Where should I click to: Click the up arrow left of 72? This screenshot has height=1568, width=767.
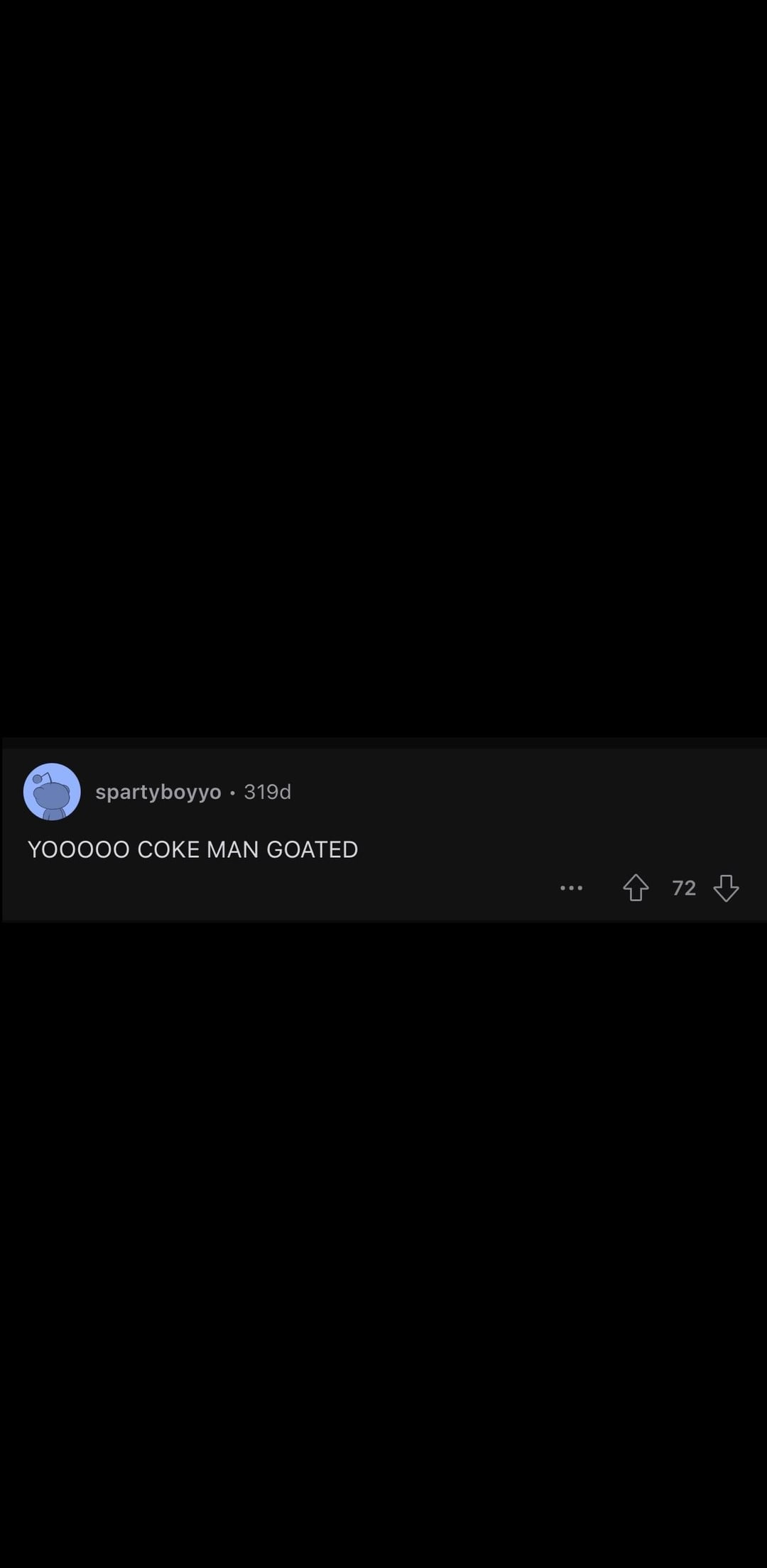636,888
